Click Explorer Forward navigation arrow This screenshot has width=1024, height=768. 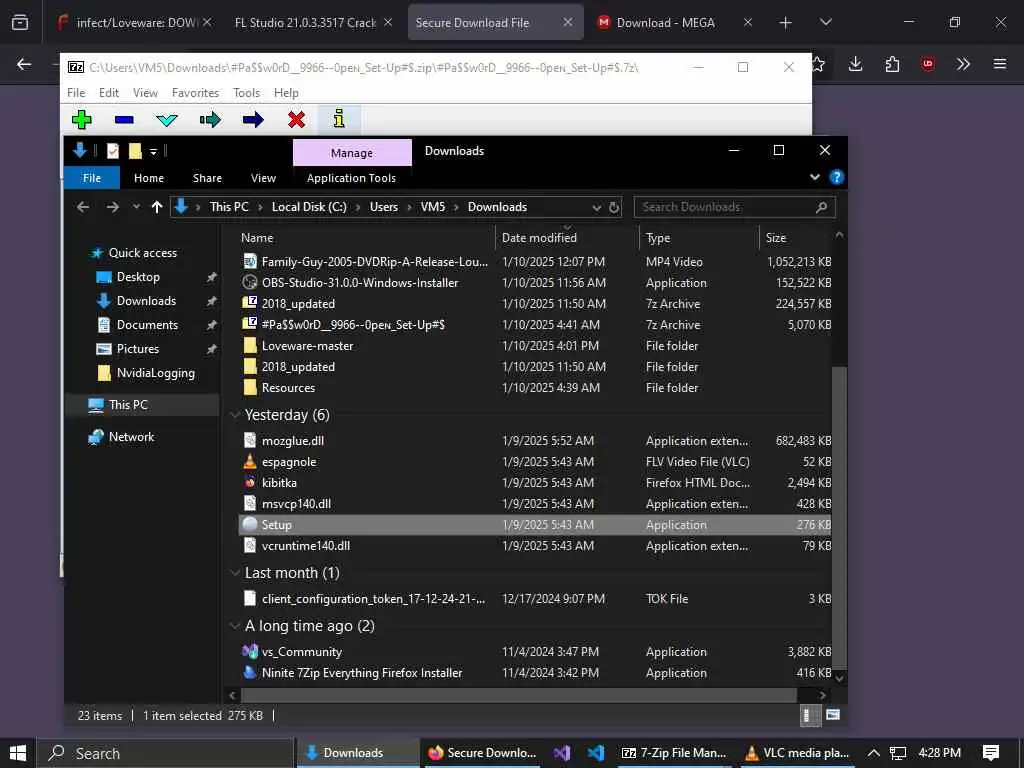(x=113, y=207)
